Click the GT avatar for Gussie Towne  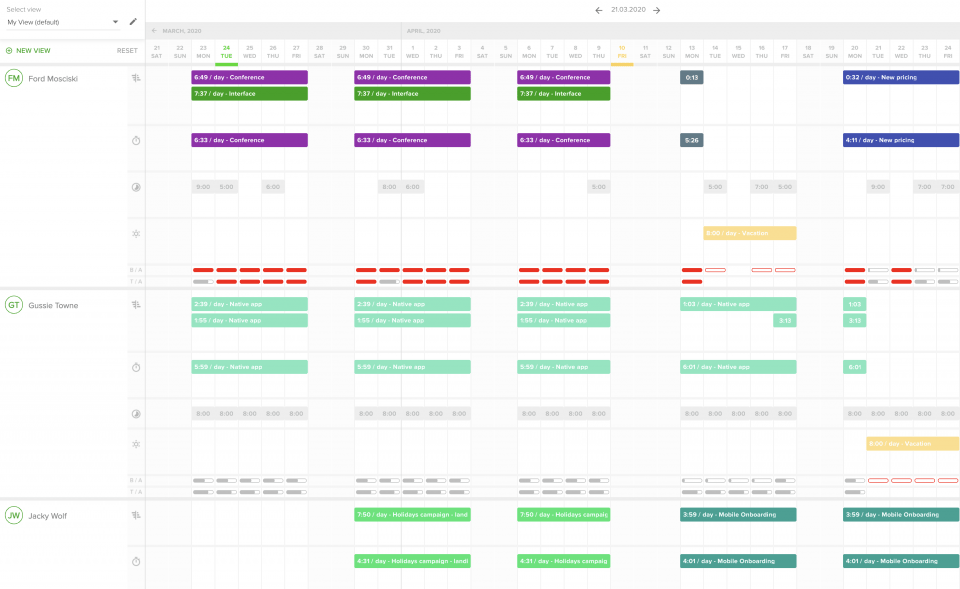point(14,305)
